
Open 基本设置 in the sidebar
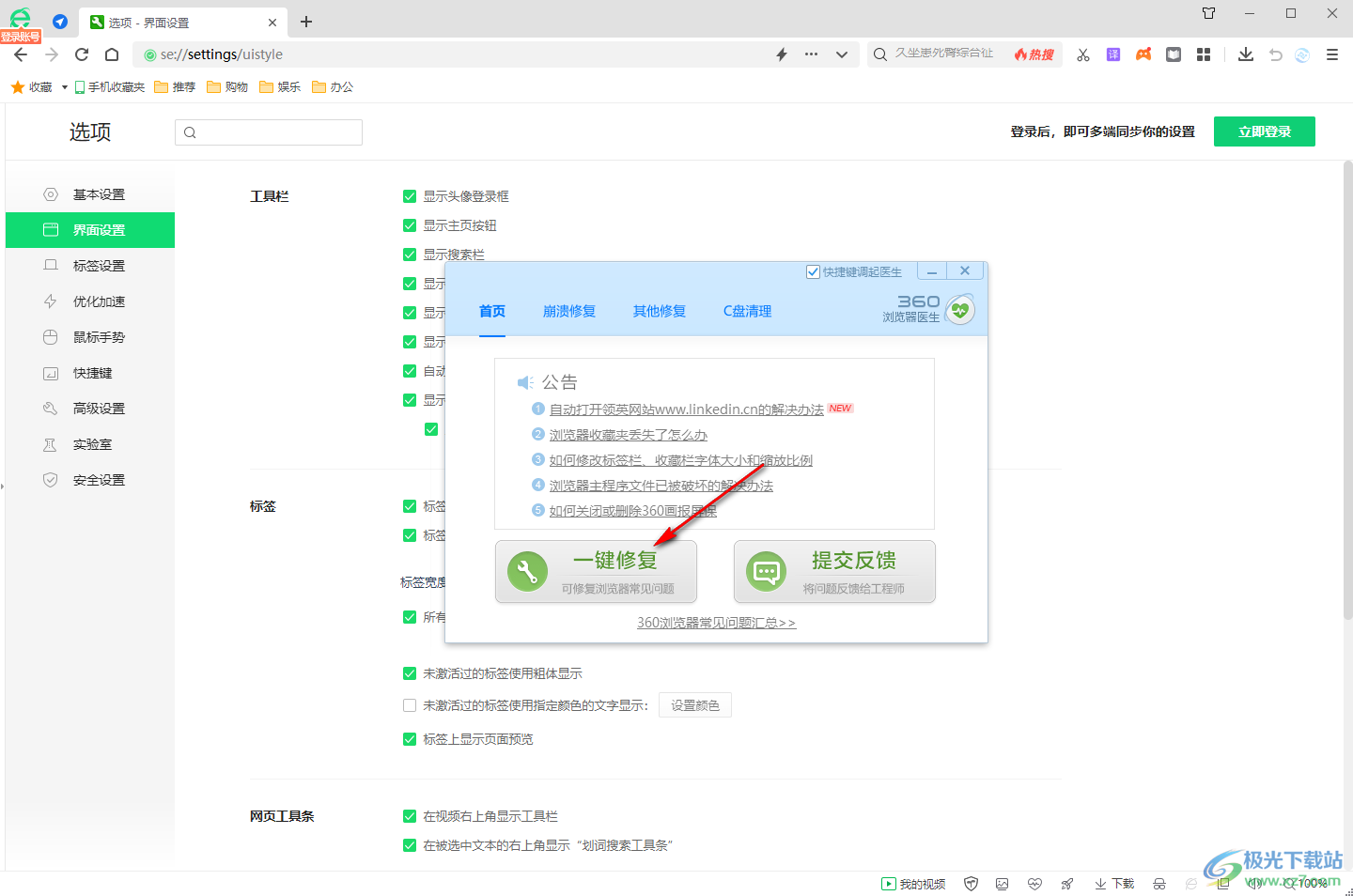coord(90,194)
